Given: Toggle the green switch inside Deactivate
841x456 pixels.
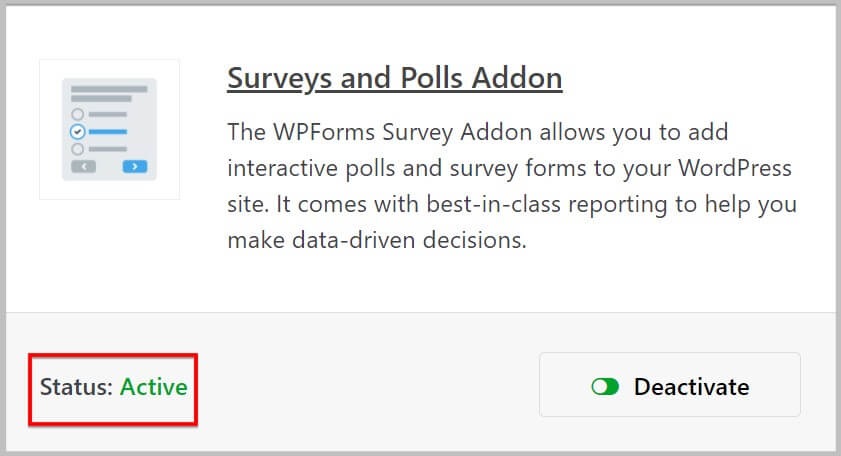Looking at the screenshot, I should (x=605, y=386).
